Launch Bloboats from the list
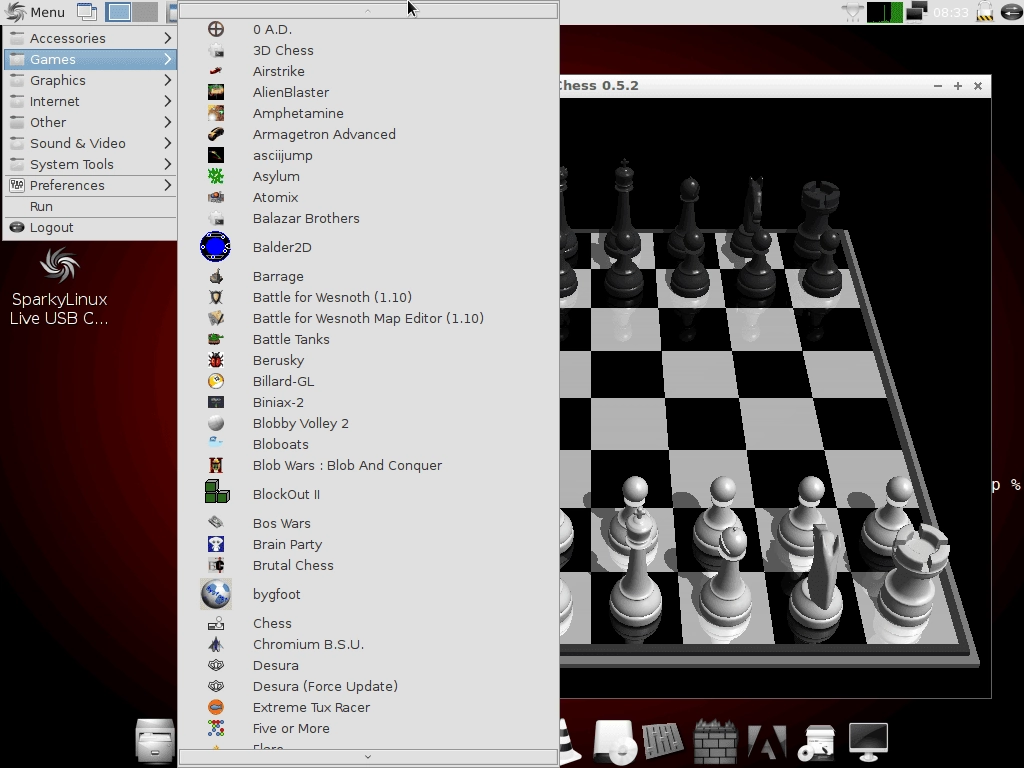1024x768 pixels. pos(368,444)
